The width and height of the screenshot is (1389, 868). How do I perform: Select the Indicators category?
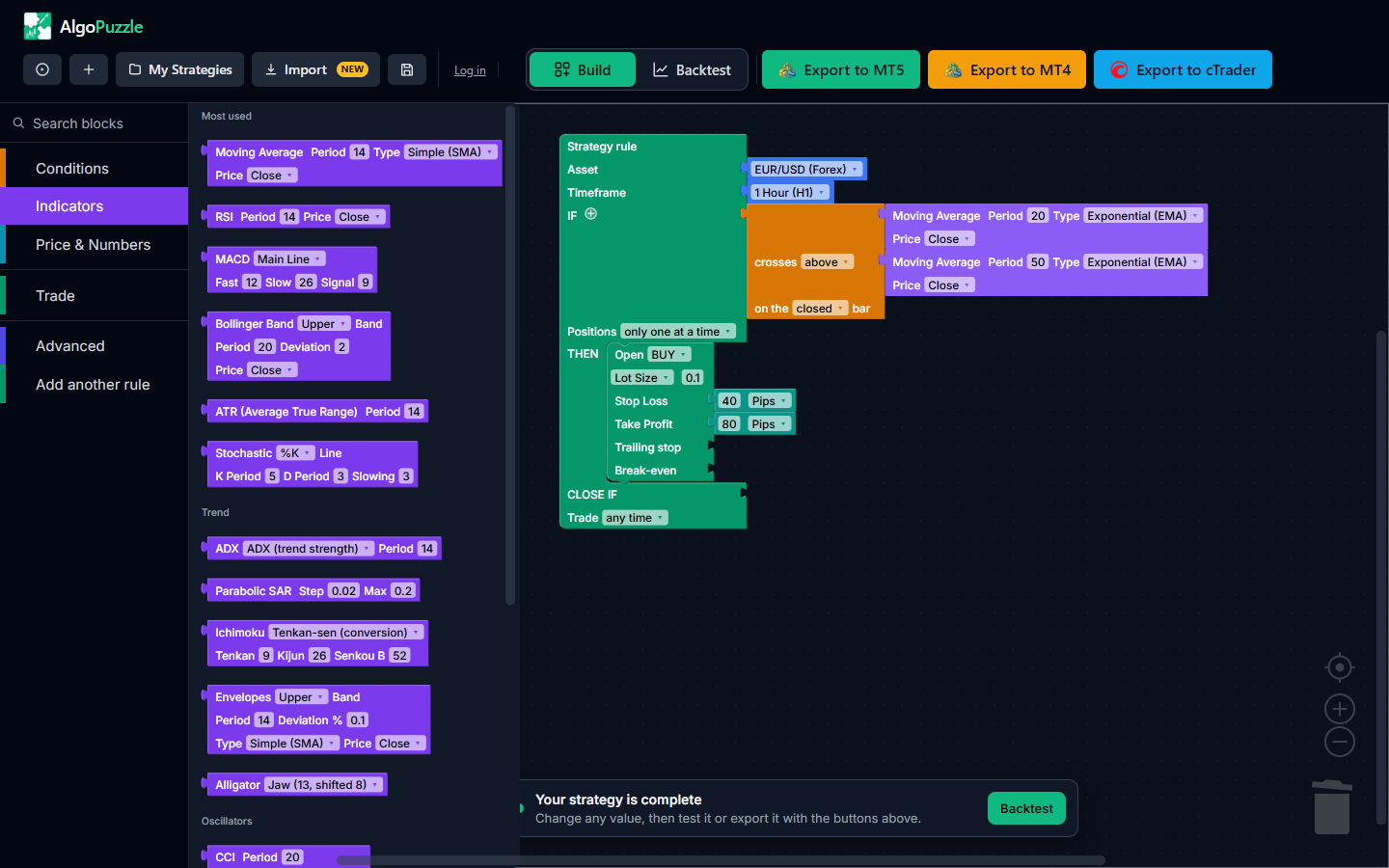tap(94, 206)
